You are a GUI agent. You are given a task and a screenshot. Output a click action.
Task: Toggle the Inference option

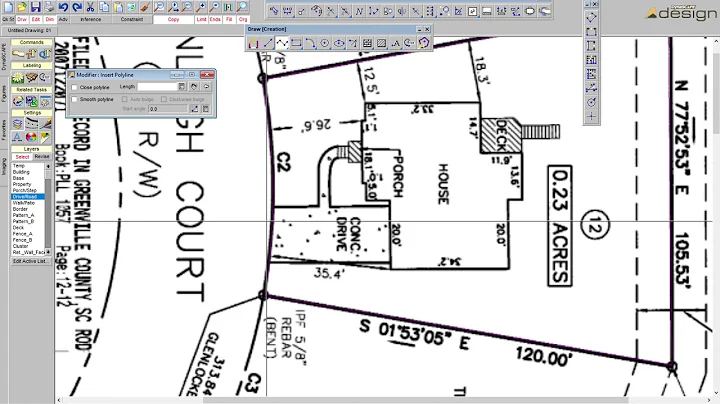[x=90, y=19]
